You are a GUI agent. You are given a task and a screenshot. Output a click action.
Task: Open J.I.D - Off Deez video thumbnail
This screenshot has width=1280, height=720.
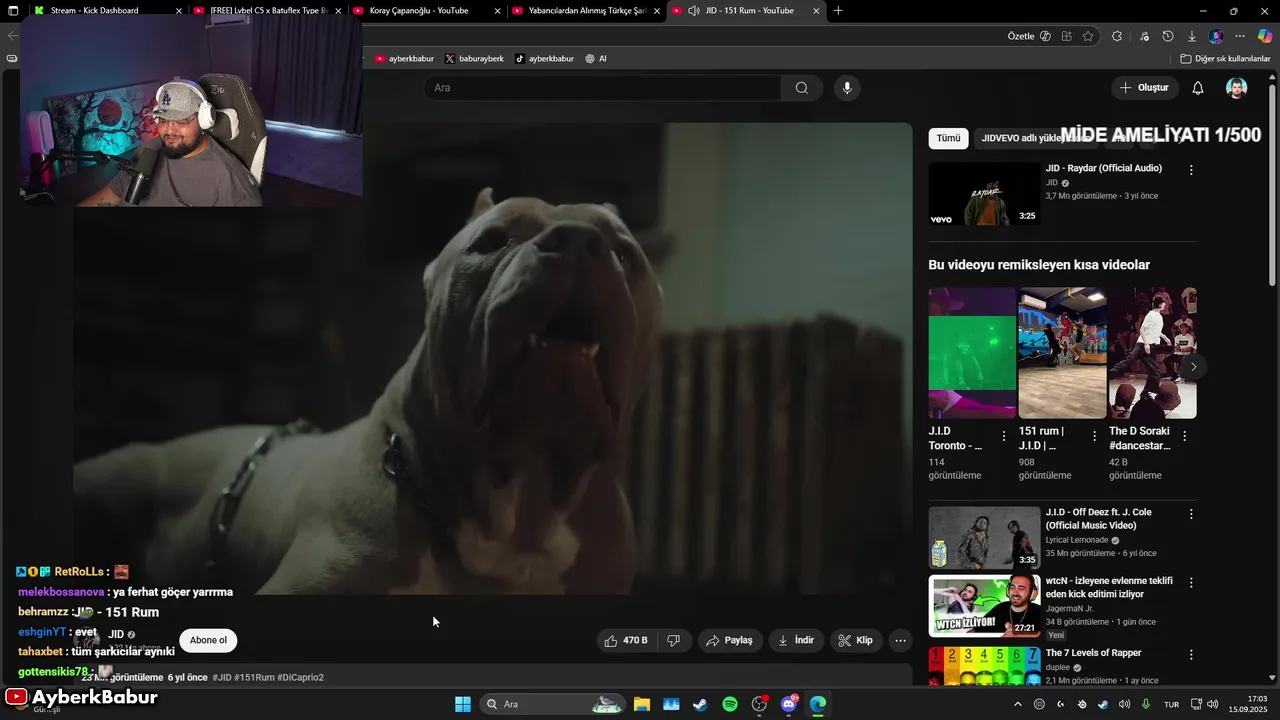click(x=984, y=538)
